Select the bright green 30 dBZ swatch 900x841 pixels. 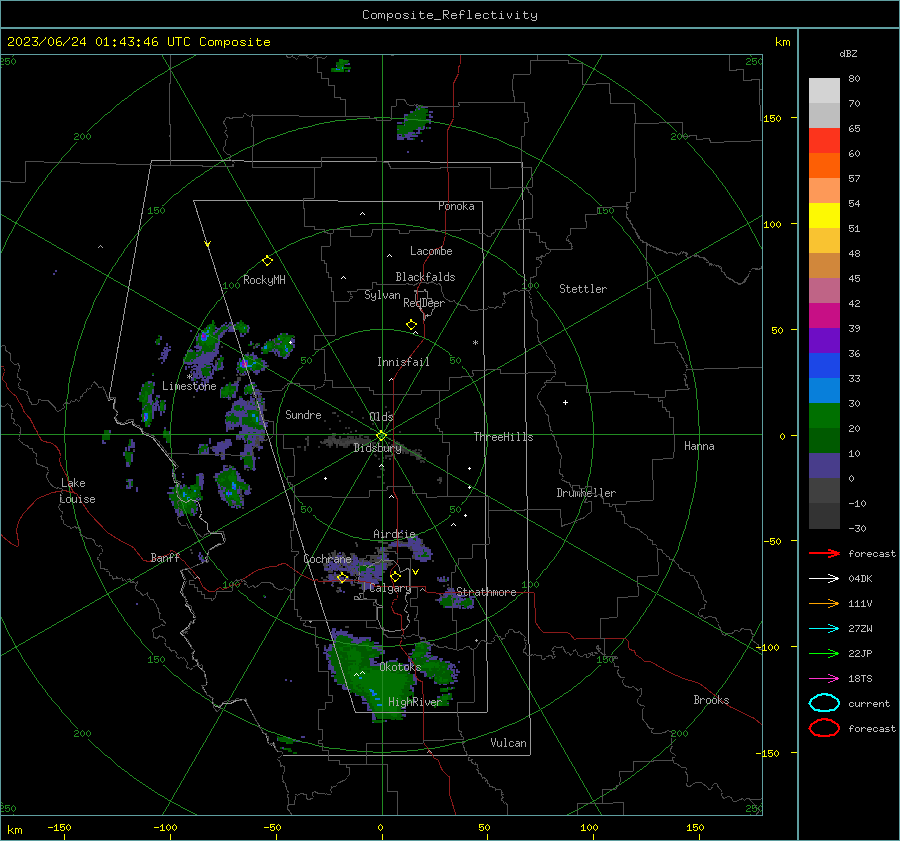click(824, 416)
